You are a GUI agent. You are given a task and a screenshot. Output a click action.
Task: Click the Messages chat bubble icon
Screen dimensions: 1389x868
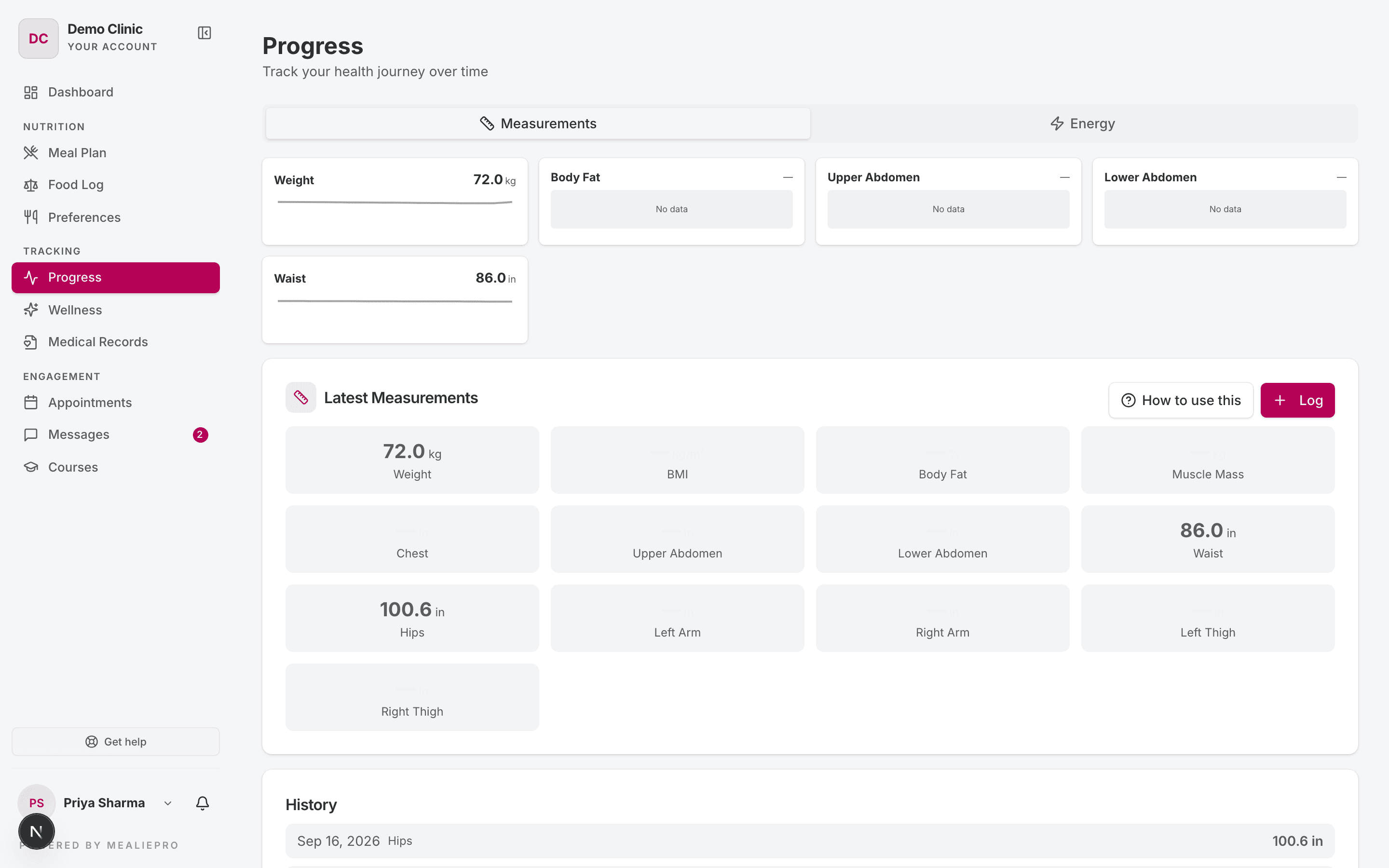pyautogui.click(x=31, y=434)
